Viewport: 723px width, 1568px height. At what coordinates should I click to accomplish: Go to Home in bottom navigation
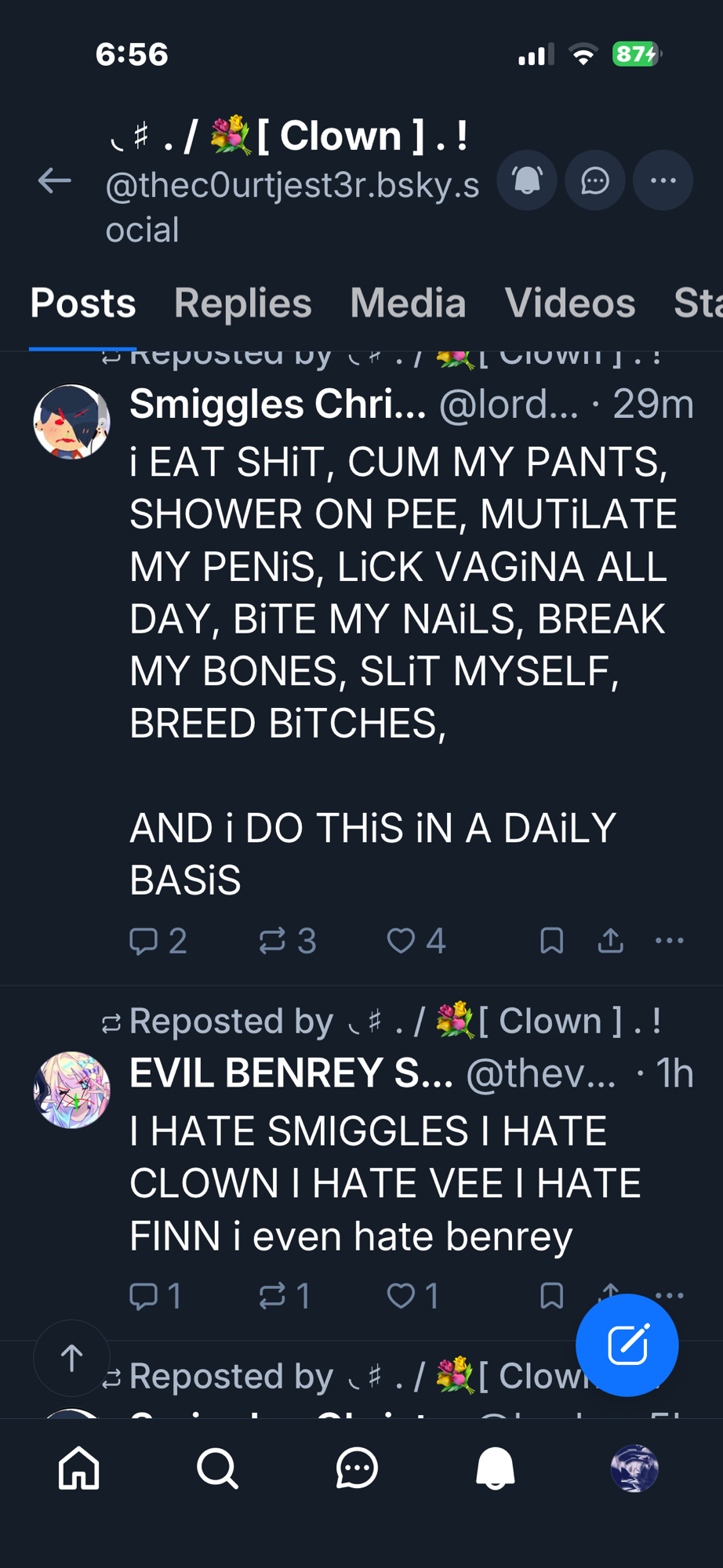(x=79, y=1468)
